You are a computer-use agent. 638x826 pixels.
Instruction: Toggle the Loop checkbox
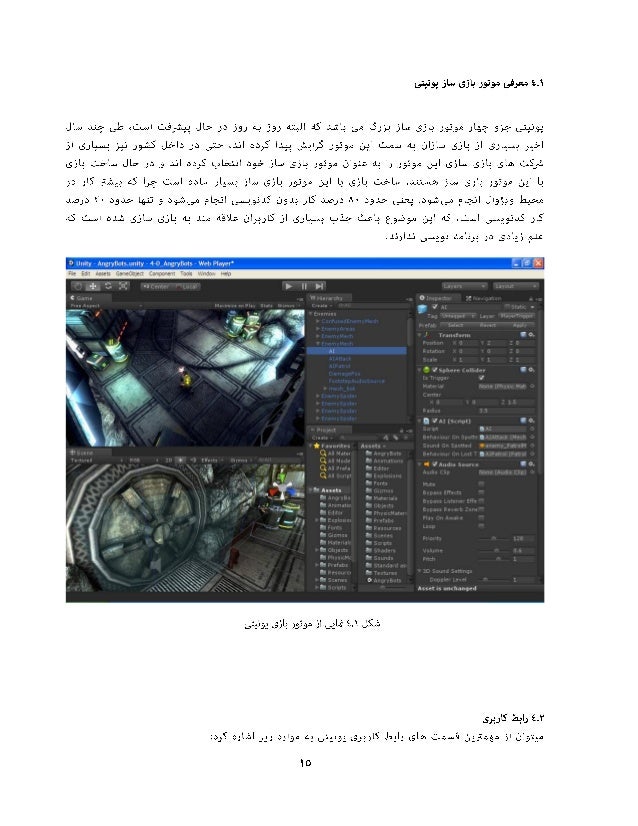point(481,526)
